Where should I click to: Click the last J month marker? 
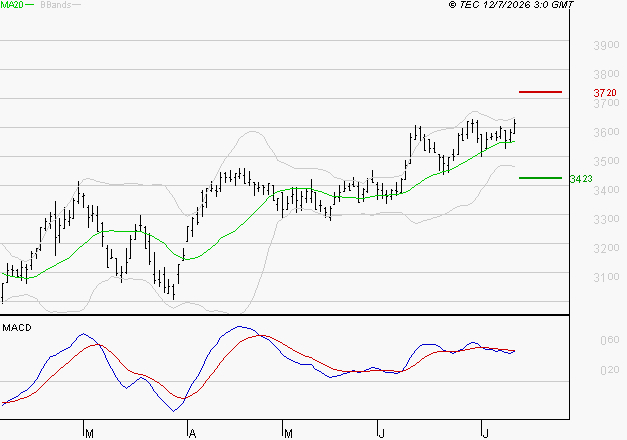click(485, 433)
